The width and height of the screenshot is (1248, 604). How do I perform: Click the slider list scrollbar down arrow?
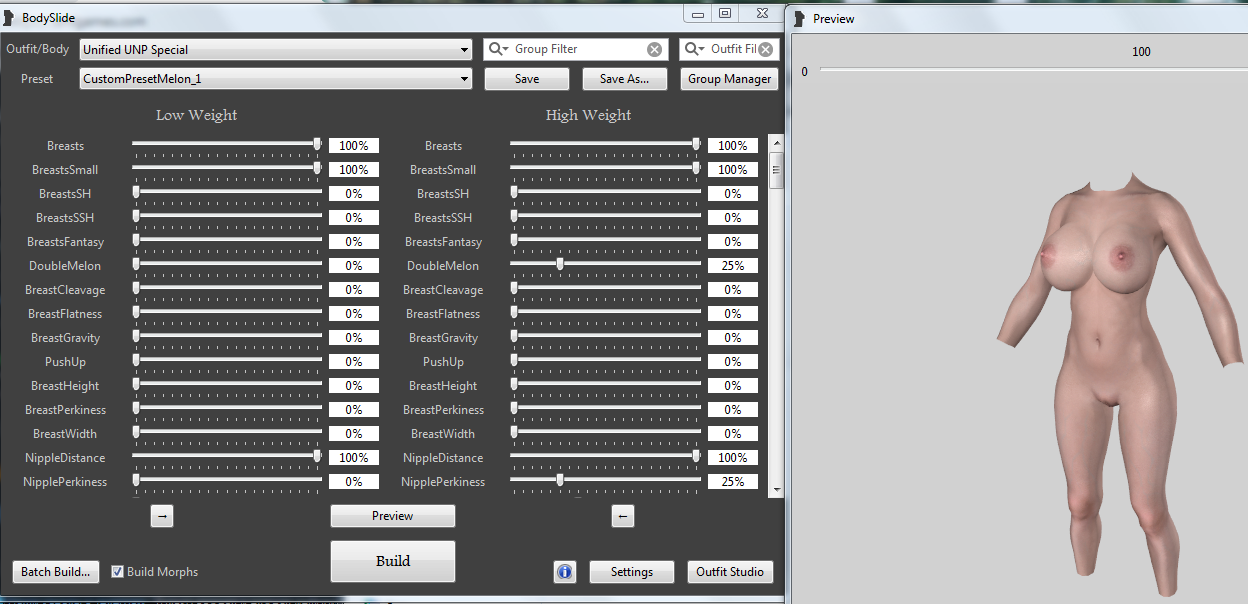tap(775, 489)
